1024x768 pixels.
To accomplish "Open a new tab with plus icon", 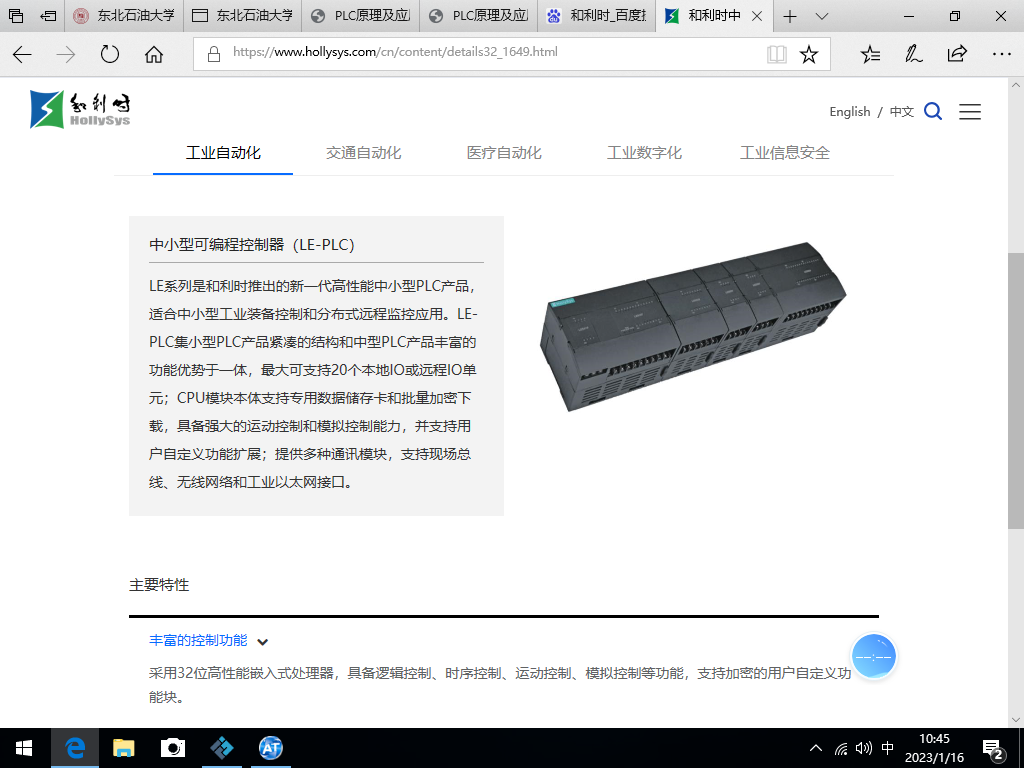I will pyautogui.click(x=790, y=16).
